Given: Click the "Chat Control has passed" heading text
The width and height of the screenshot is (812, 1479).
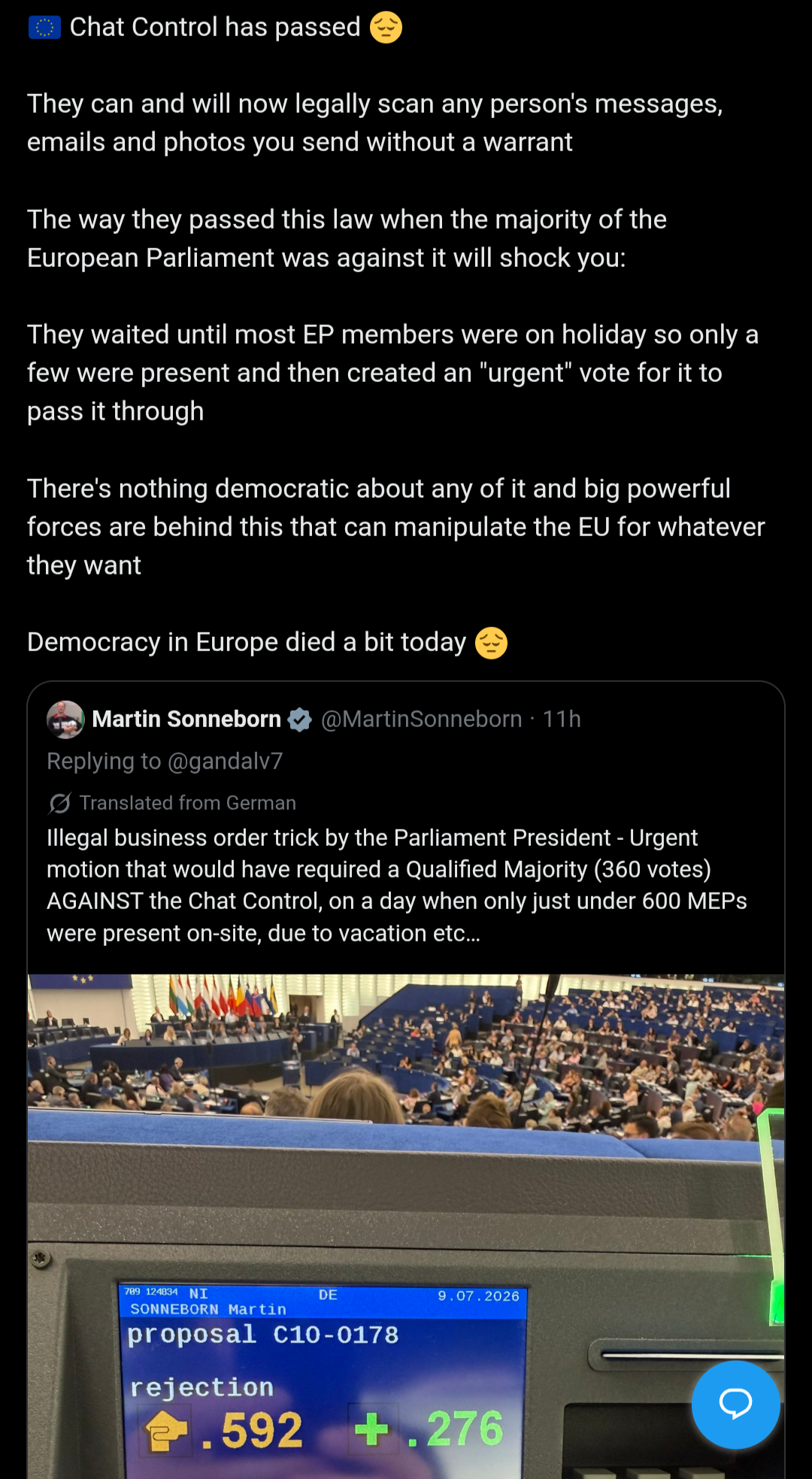Looking at the screenshot, I should click(x=215, y=27).
